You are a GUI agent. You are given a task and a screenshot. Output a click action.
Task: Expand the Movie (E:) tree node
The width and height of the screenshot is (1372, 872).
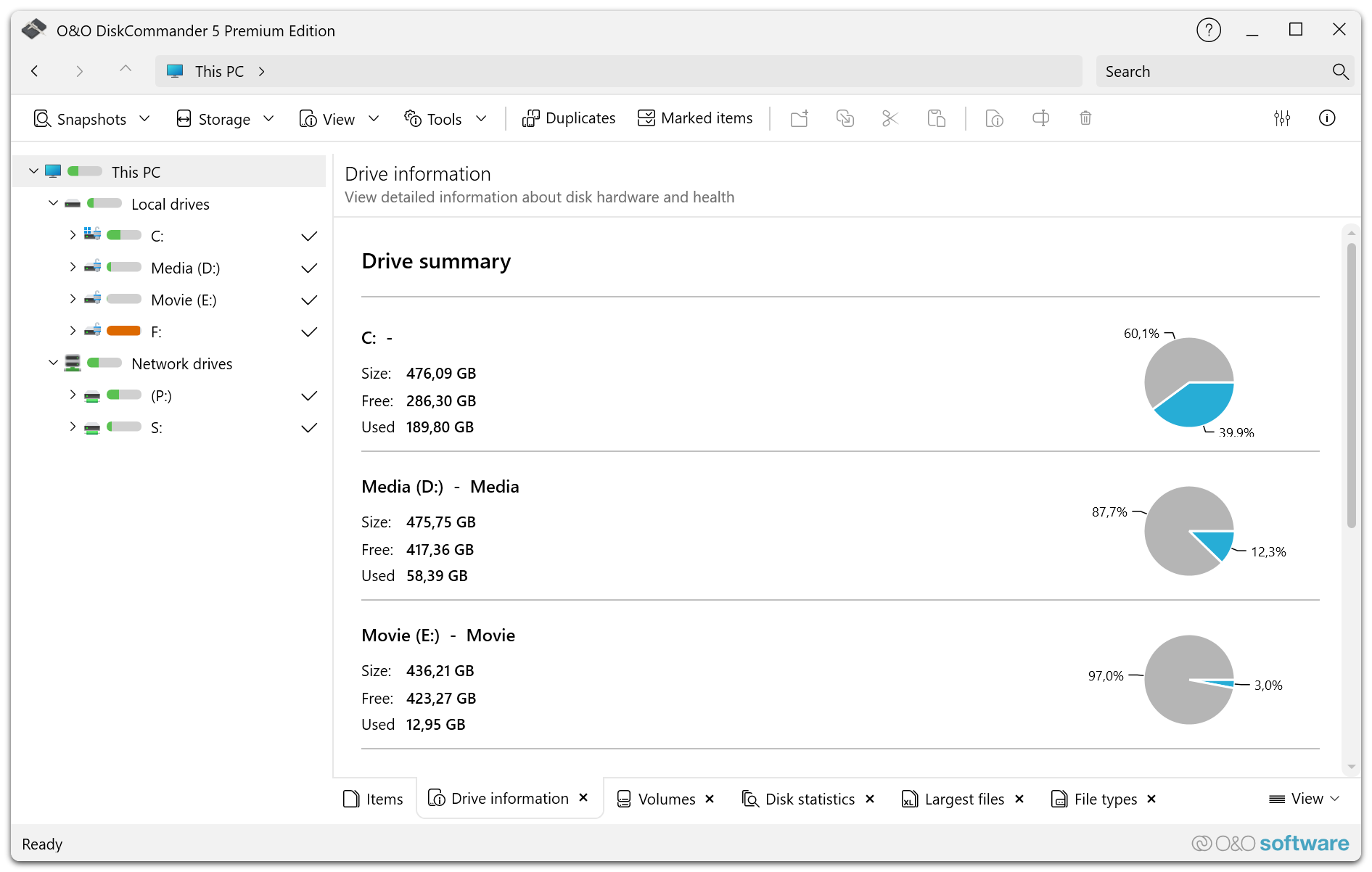(73, 300)
